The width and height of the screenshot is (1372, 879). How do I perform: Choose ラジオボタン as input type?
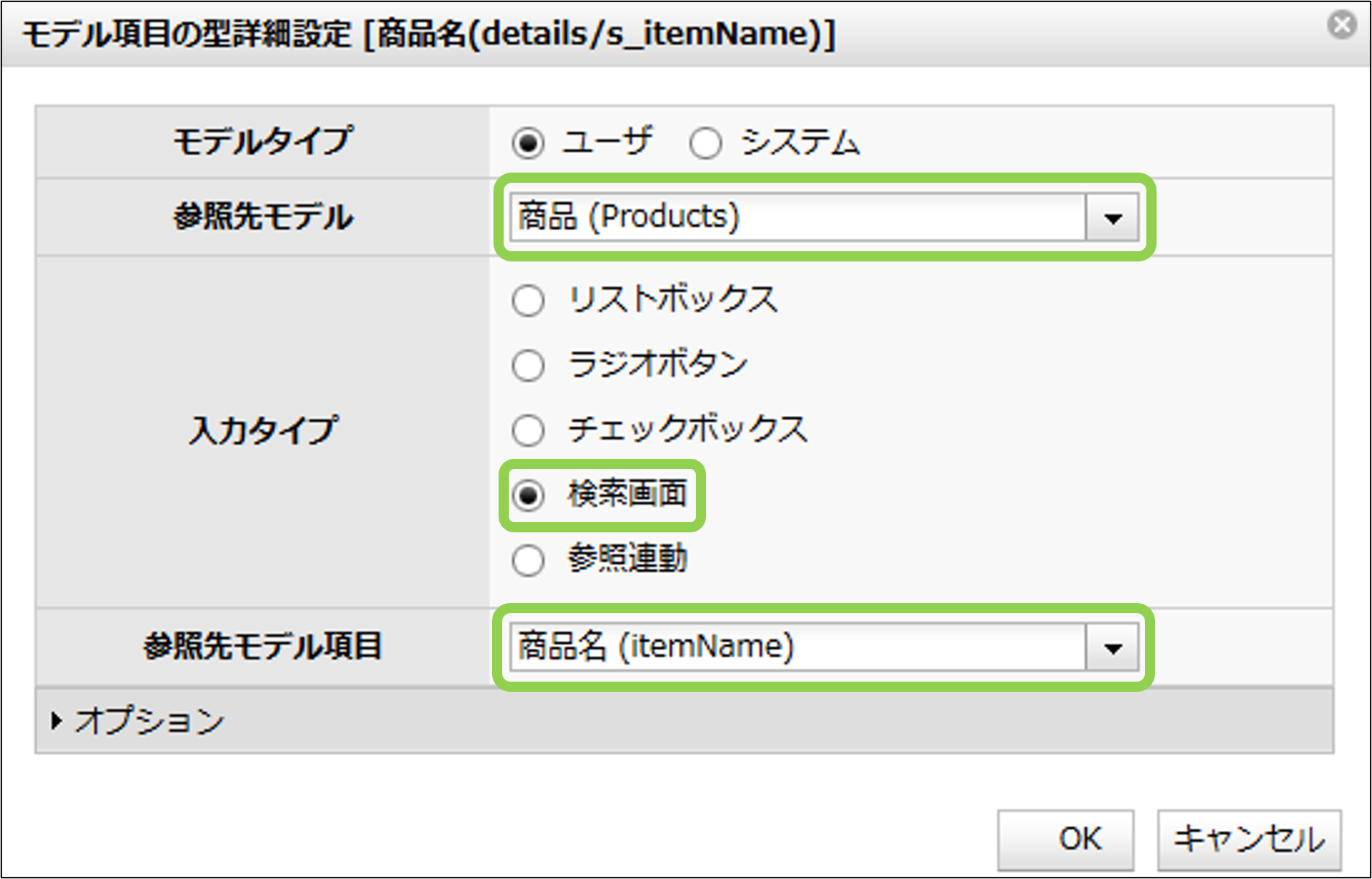(528, 365)
